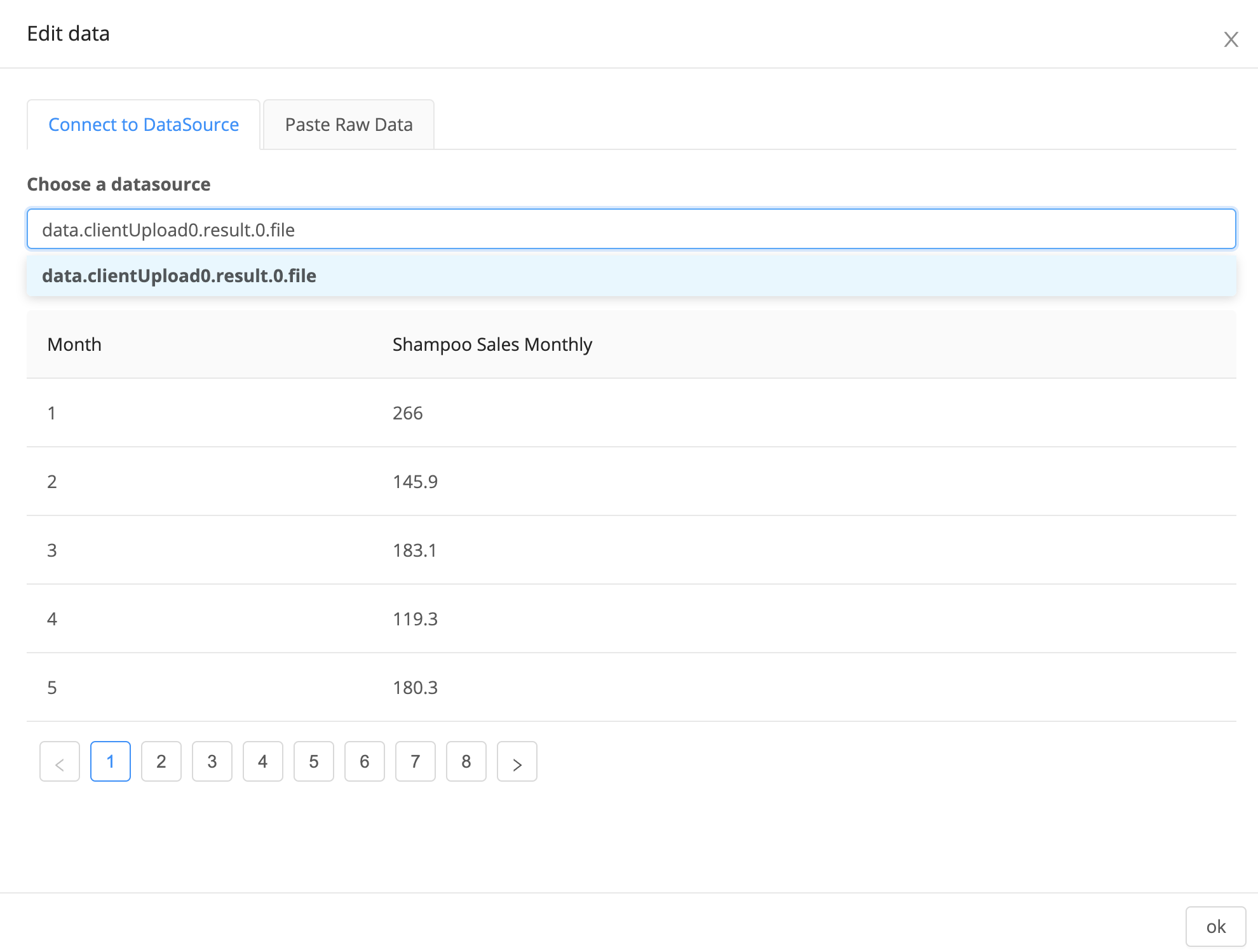Go to next page arrow
This screenshot has width=1258, height=952.
517,761
